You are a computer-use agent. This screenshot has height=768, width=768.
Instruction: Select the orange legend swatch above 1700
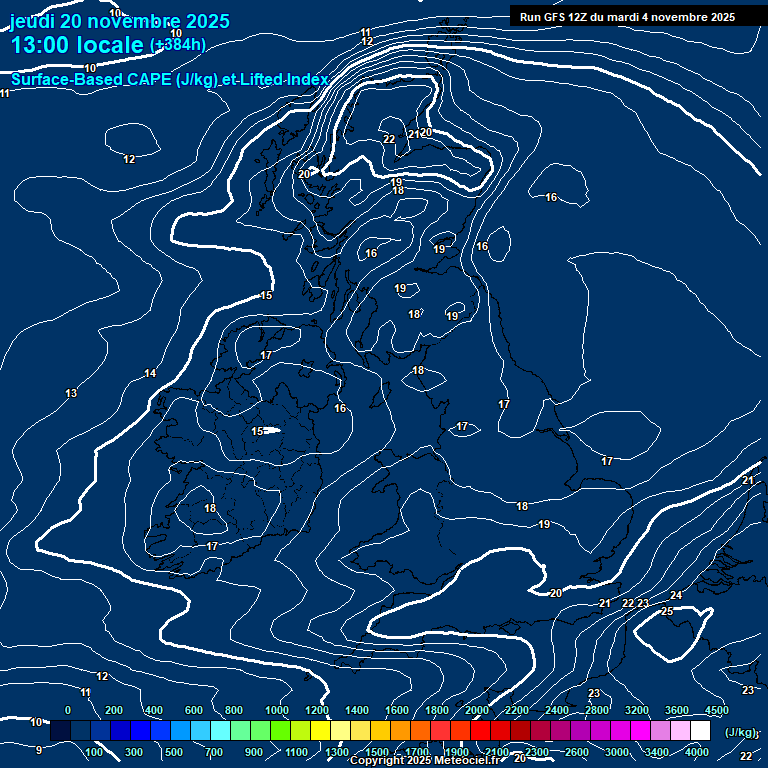coord(420,732)
